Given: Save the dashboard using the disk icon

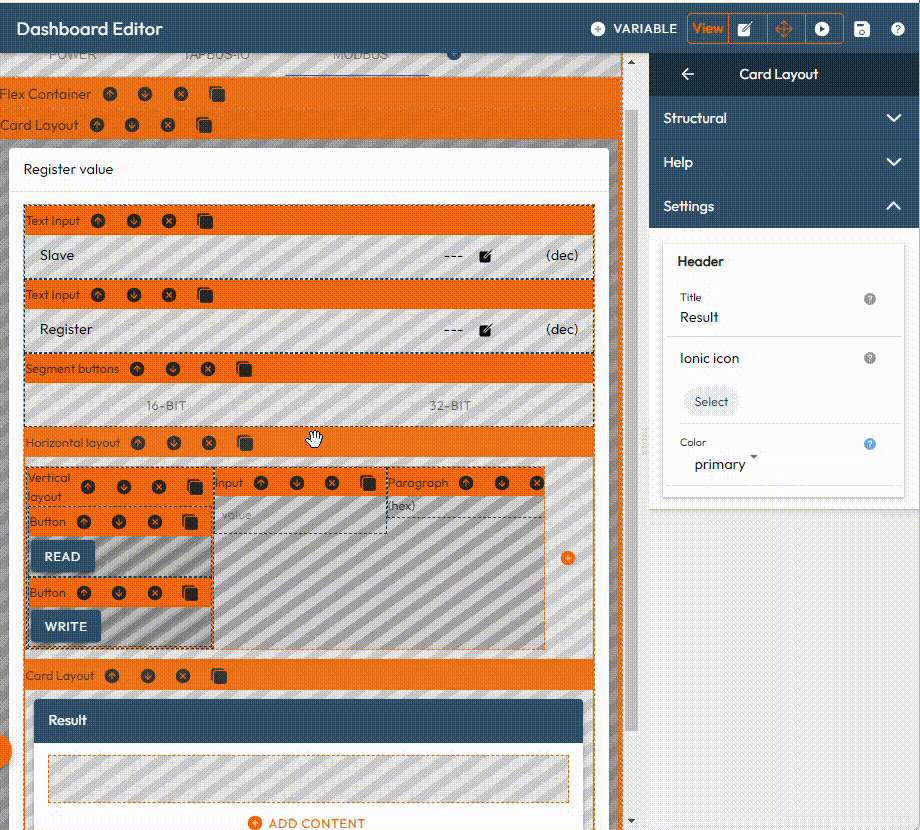Looking at the screenshot, I should [x=862, y=28].
